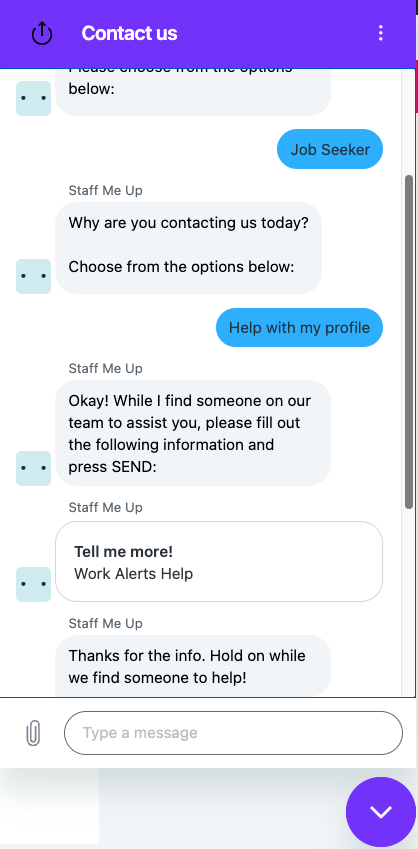Click bot avatar near 'options below' message
This screenshot has height=849, width=418.
pos(34,99)
